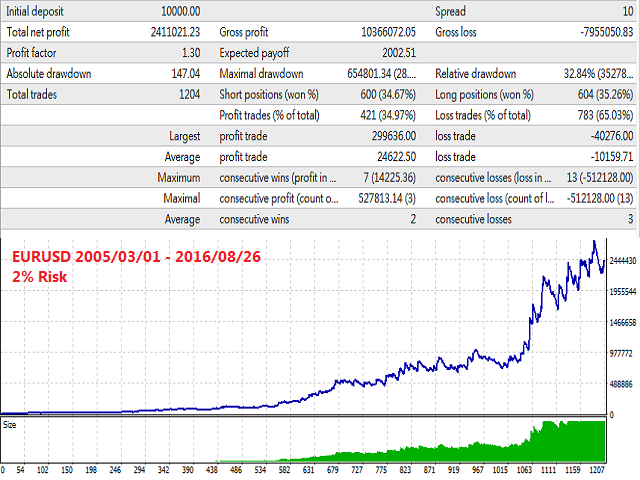Click the Spread label

tap(450, 11)
